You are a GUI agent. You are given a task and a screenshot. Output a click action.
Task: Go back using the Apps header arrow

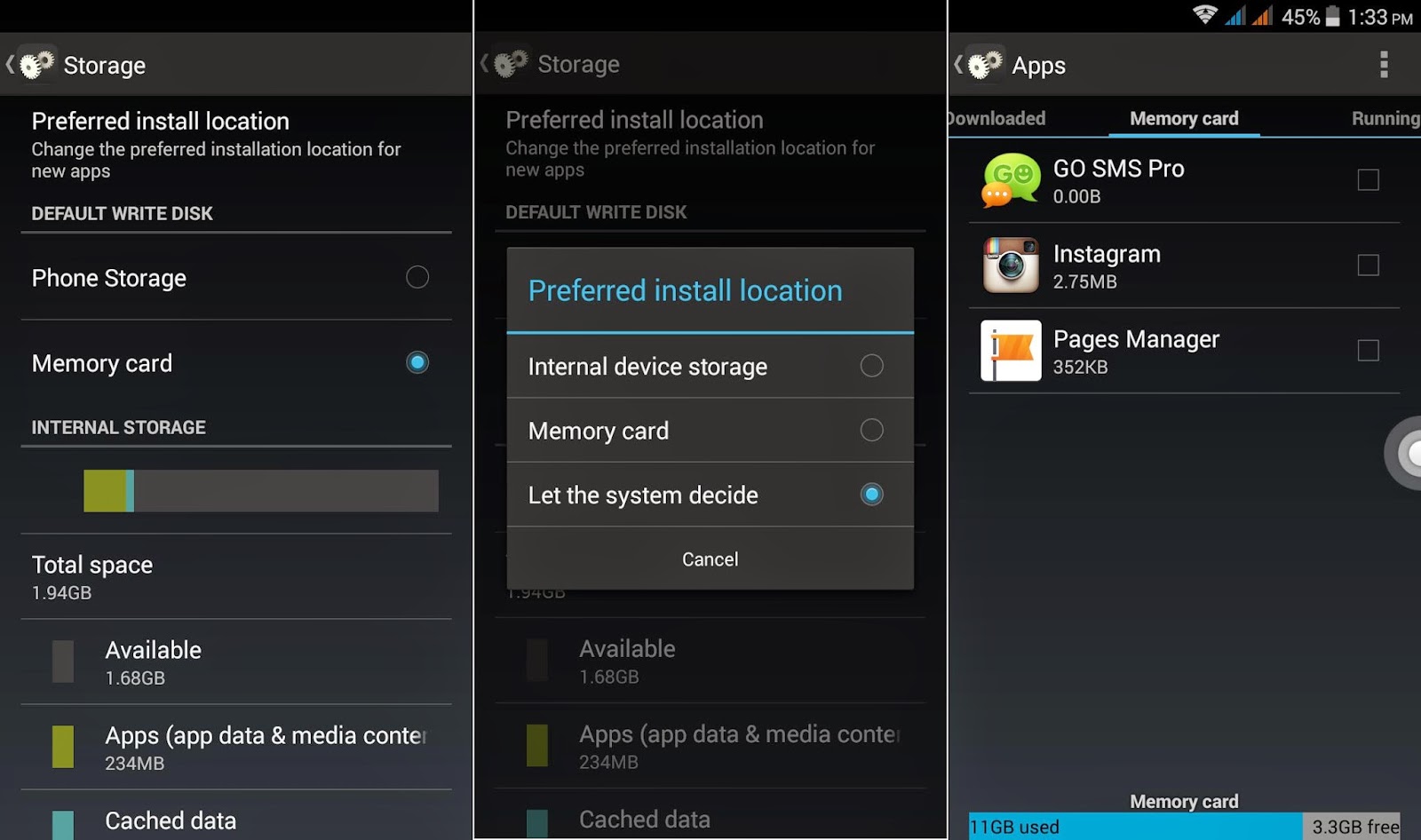[x=958, y=64]
